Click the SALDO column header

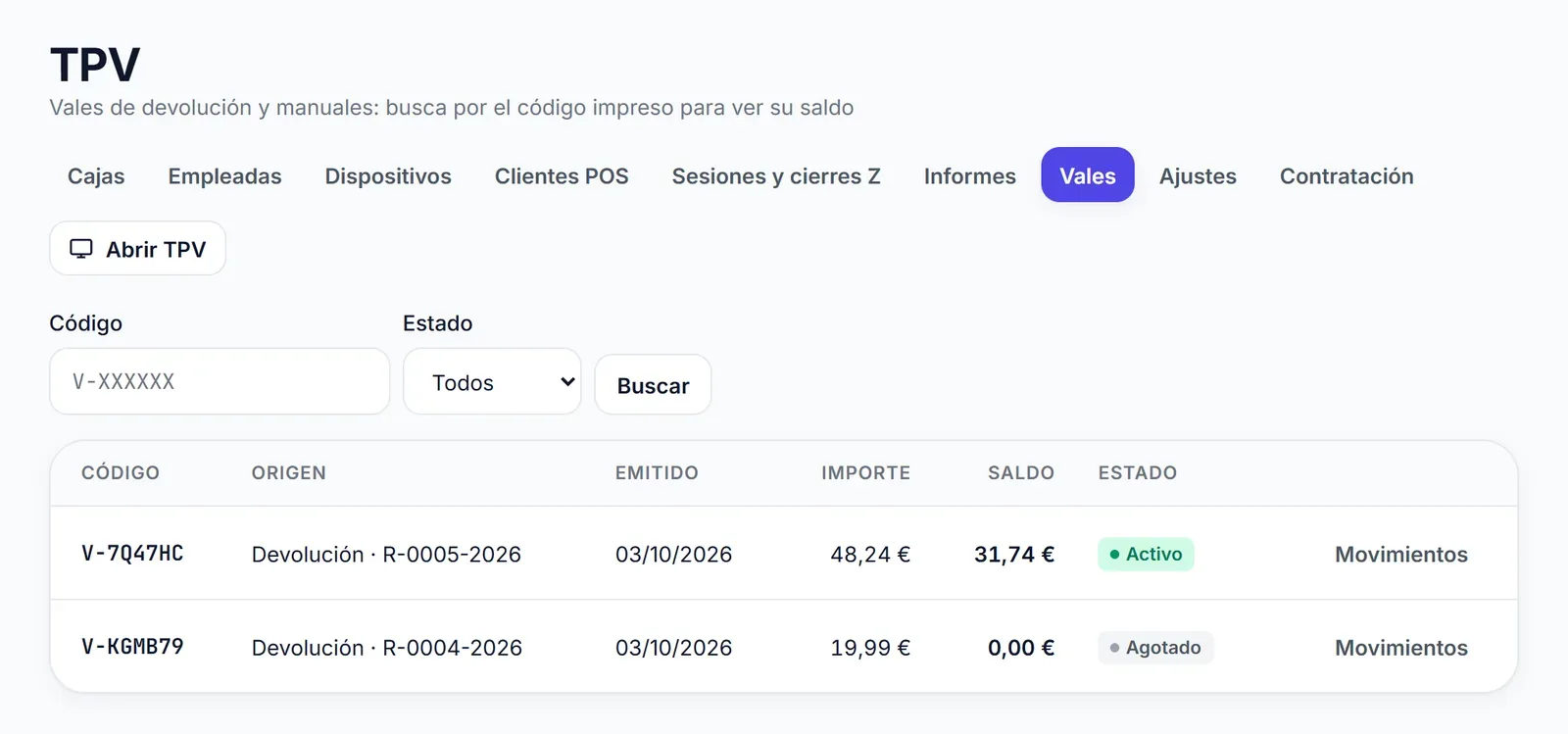pos(1021,472)
